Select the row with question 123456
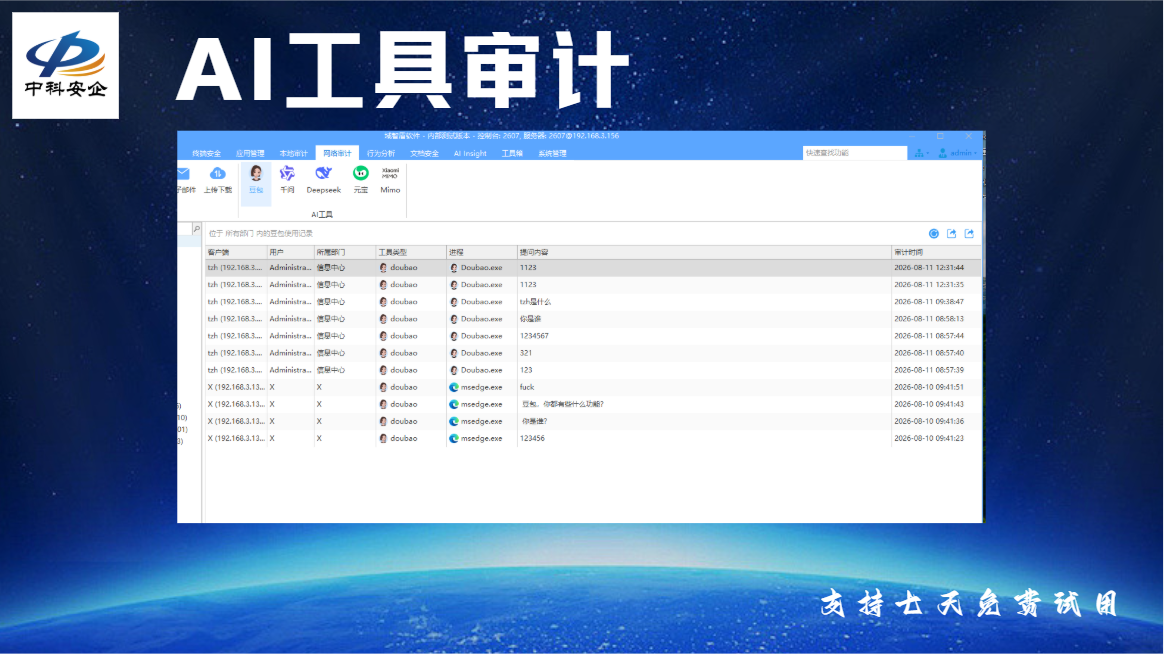 click(592, 439)
